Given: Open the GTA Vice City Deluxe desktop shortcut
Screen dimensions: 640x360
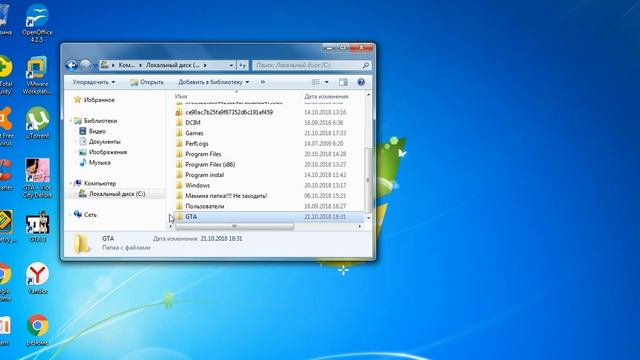Looking at the screenshot, I should [x=37, y=178].
